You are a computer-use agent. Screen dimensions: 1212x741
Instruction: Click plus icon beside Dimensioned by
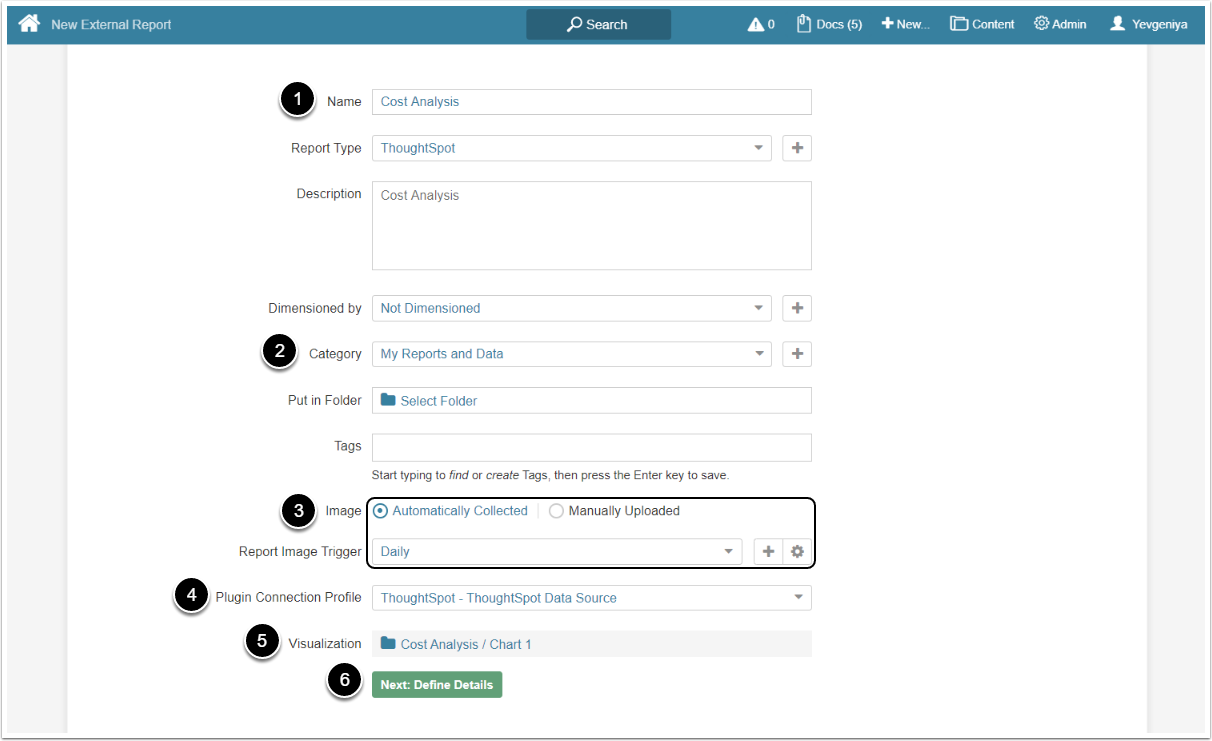click(797, 308)
